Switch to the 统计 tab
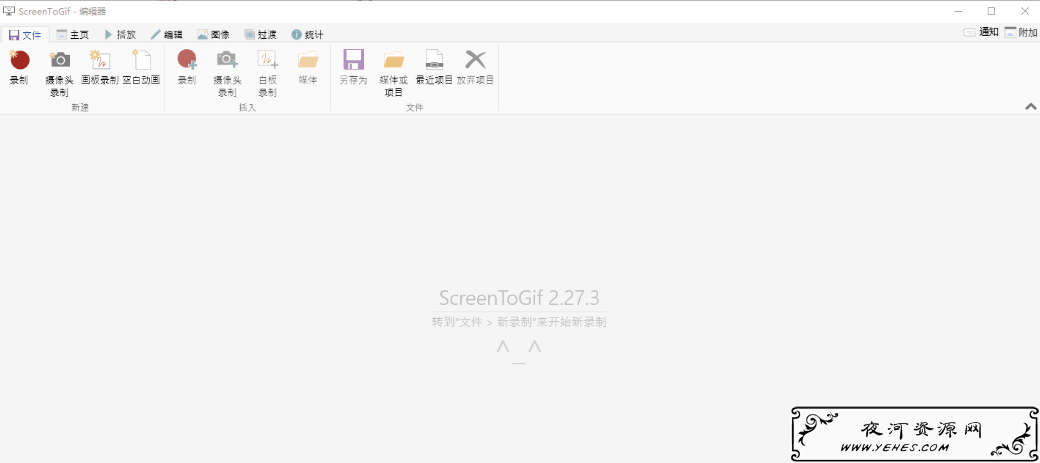 pos(307,34)
